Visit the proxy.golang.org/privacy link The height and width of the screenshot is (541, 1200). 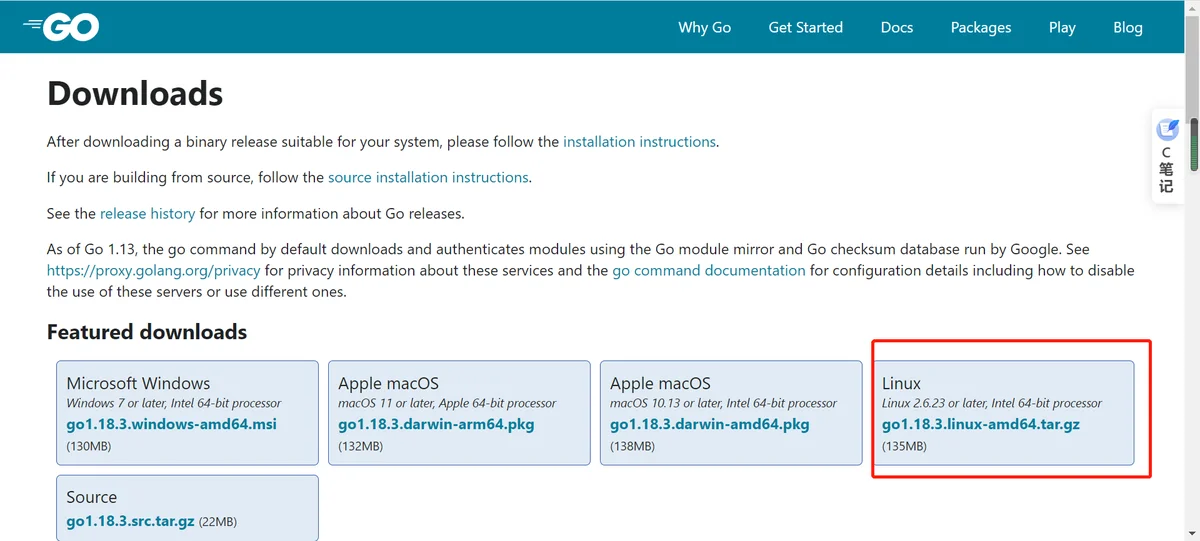(153, 270)
